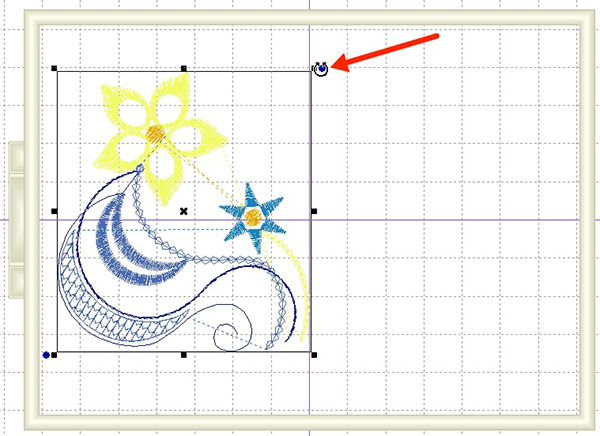Click the left-middle selection resize handle
This screenshot has width=600, height=436.
pos(54,211)
